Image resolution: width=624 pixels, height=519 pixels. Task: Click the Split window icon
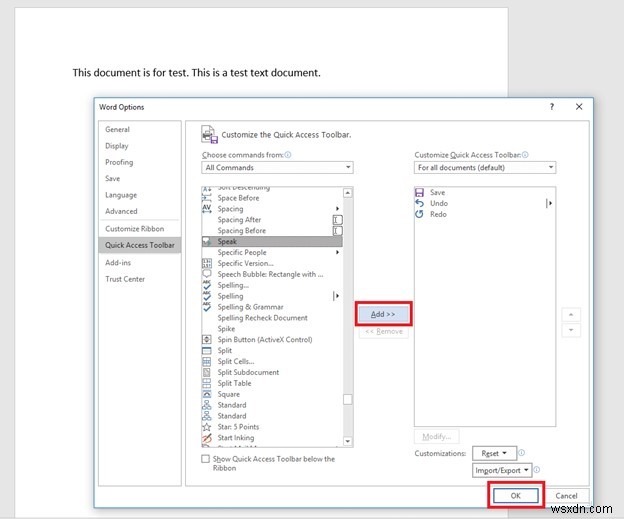click(x=207, y=350)
